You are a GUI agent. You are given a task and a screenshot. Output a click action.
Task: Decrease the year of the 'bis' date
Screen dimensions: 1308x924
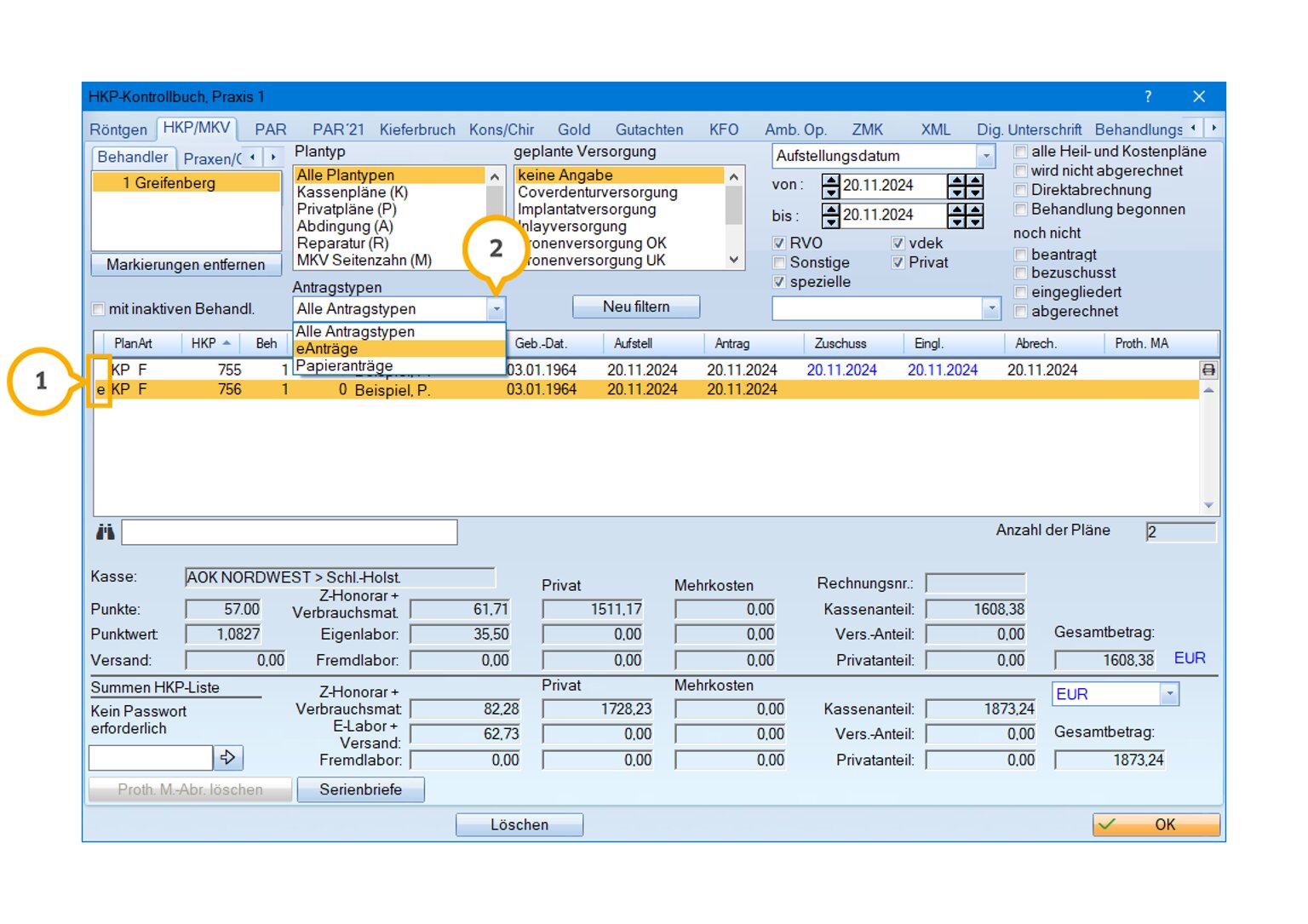tap(976, 221)
